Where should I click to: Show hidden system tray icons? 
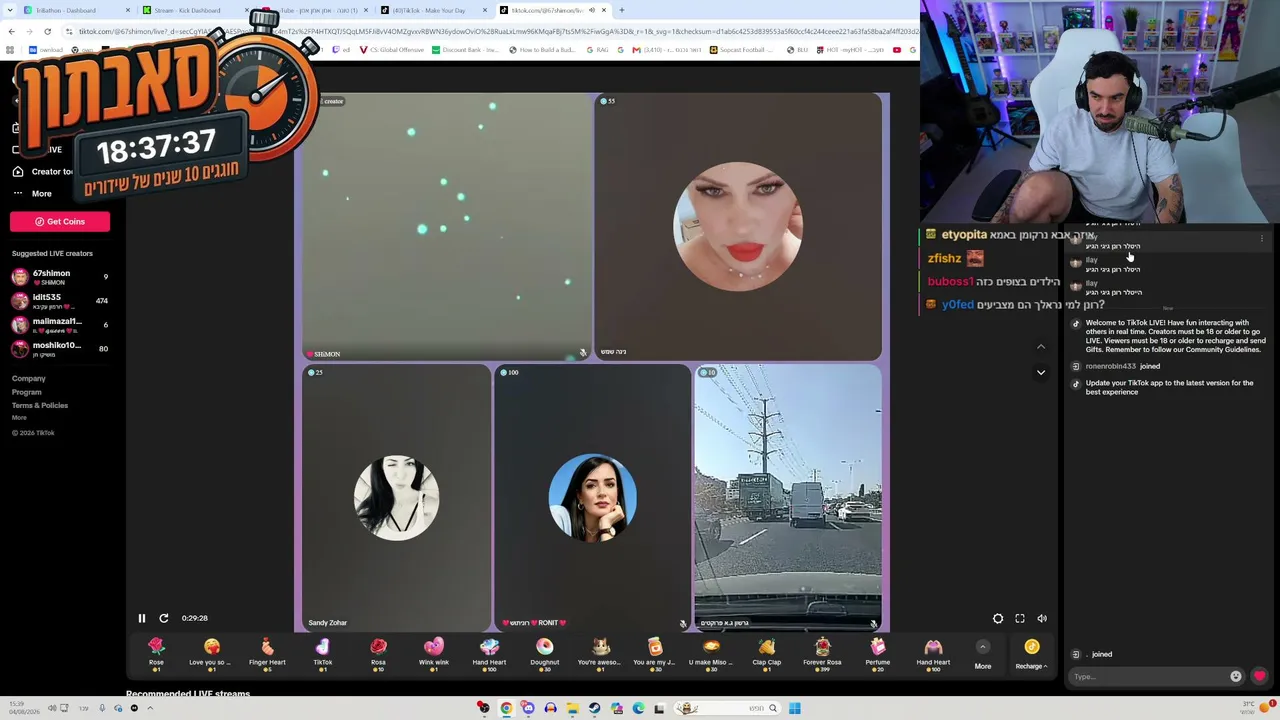pyautogui.click(x=150, y=708)
